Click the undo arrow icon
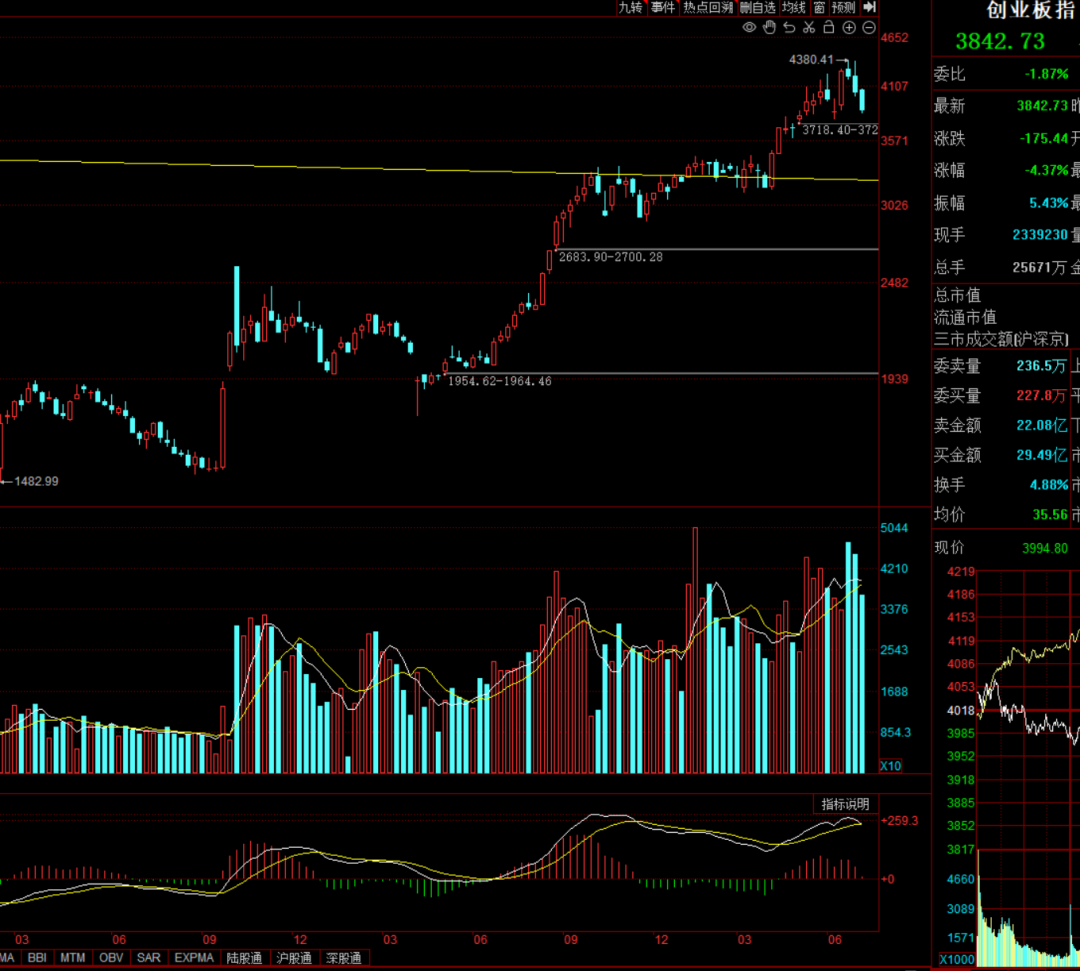 click(x=789, y=28)
